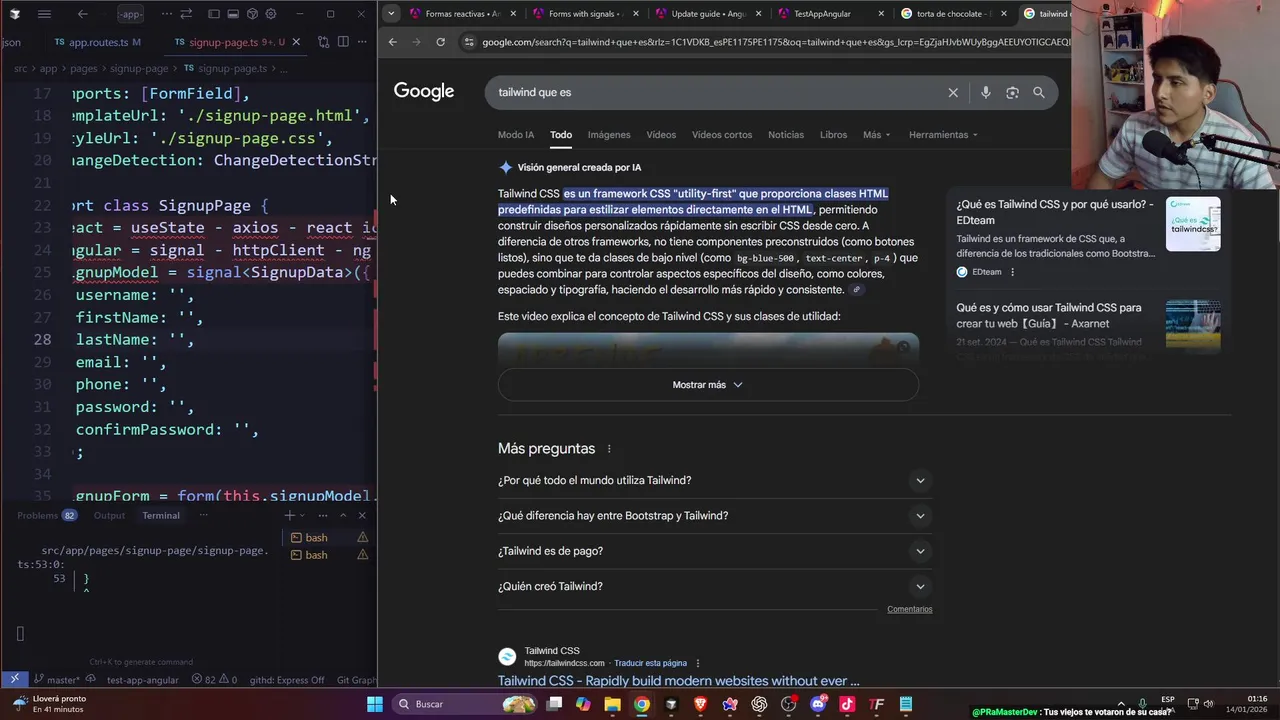
Task: Open 'Tailwind CSS - Rapidly build modern websites' result
Action: [x=679, y=681]
